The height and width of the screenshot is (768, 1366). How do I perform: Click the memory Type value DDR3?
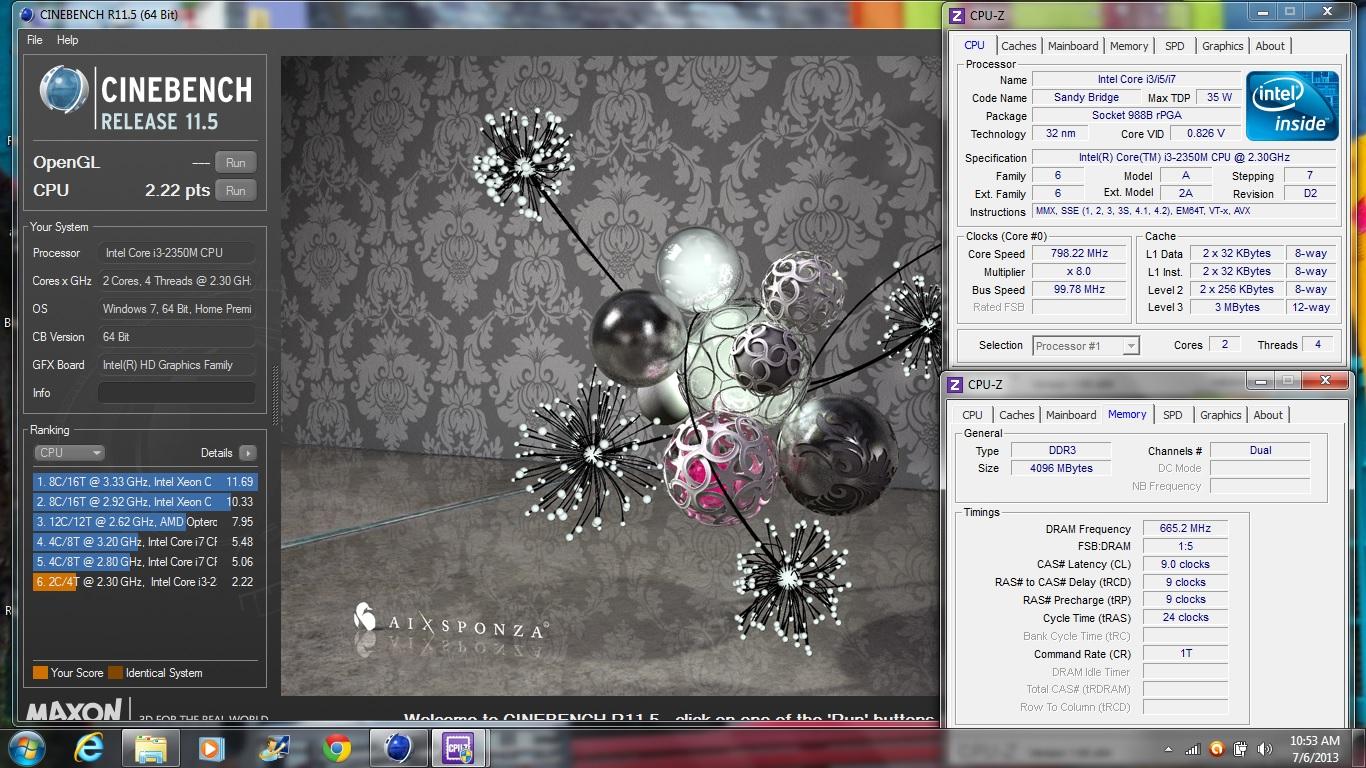pos(1060,451)
